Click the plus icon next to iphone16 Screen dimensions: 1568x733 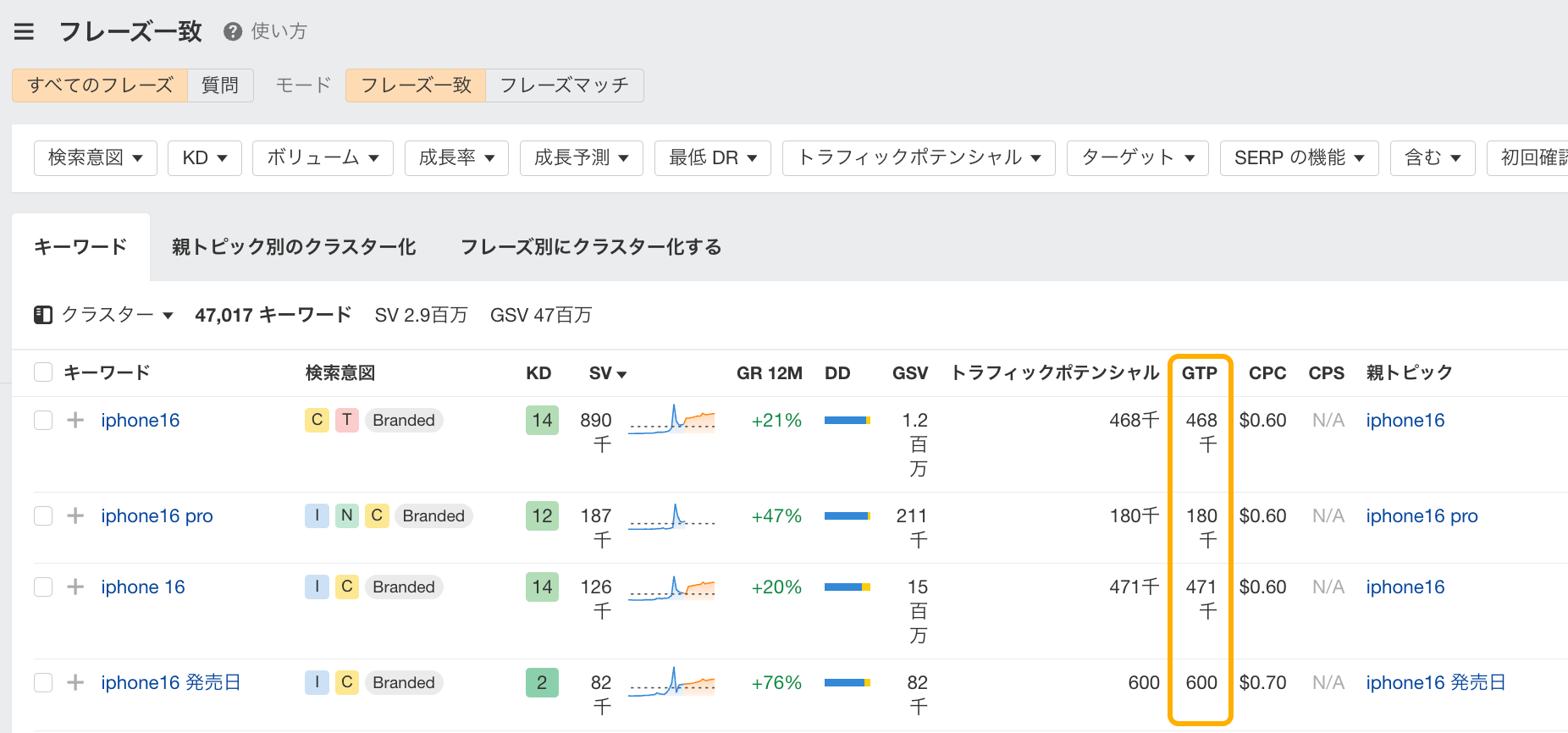click(x=75, y=421)
